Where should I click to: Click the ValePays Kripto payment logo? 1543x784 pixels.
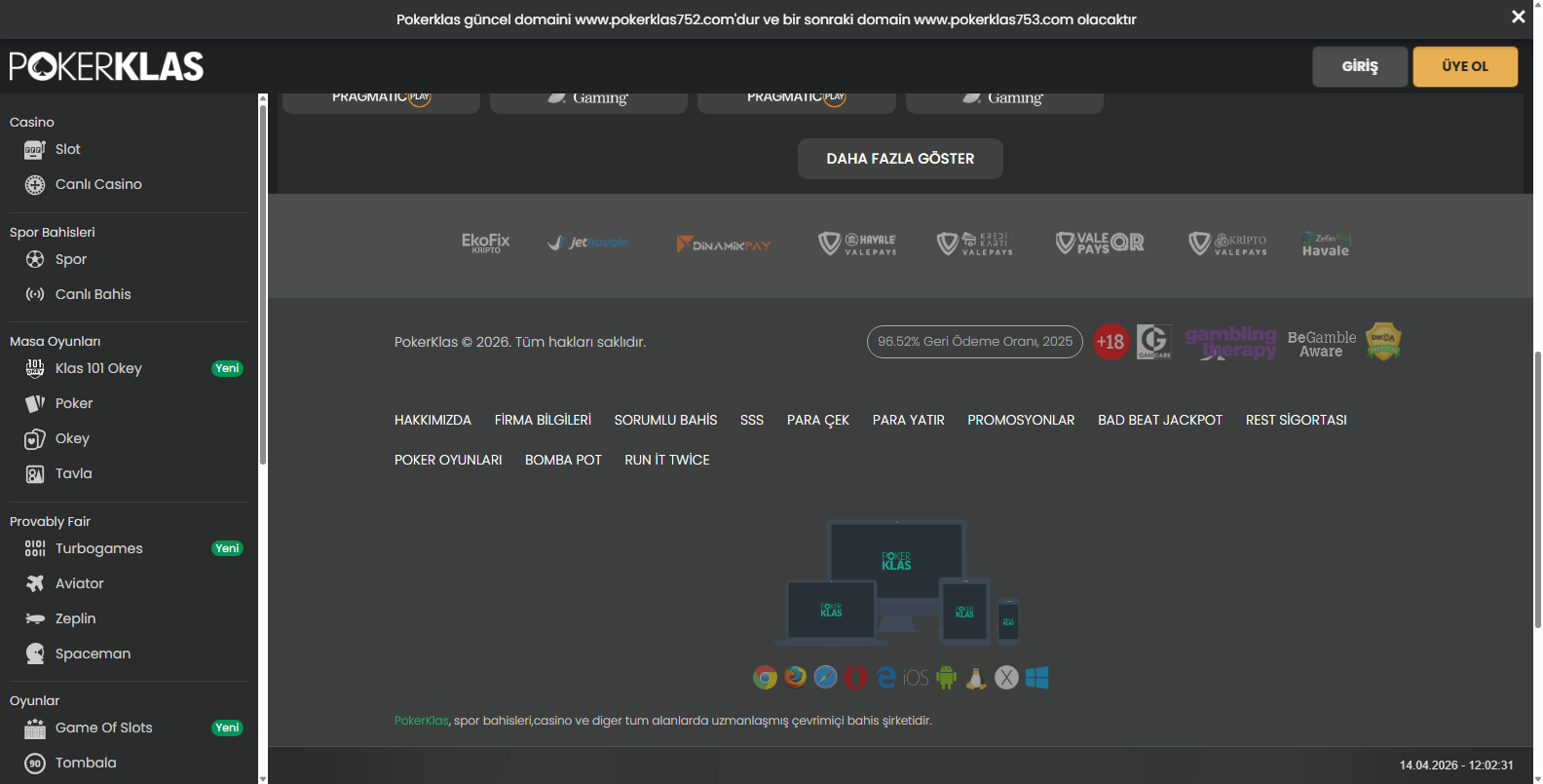(x=1228, y=243)
